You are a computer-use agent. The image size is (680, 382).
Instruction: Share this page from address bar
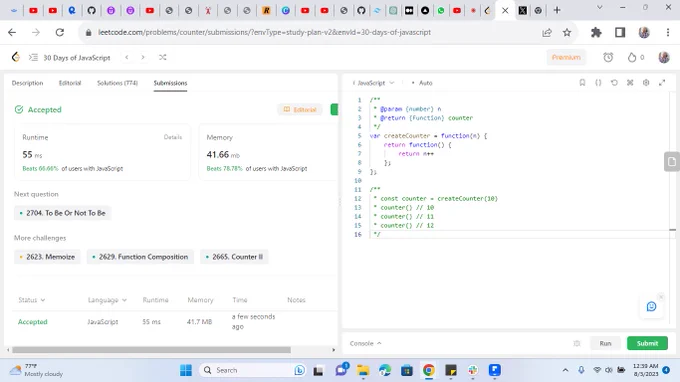click(547, 33)
